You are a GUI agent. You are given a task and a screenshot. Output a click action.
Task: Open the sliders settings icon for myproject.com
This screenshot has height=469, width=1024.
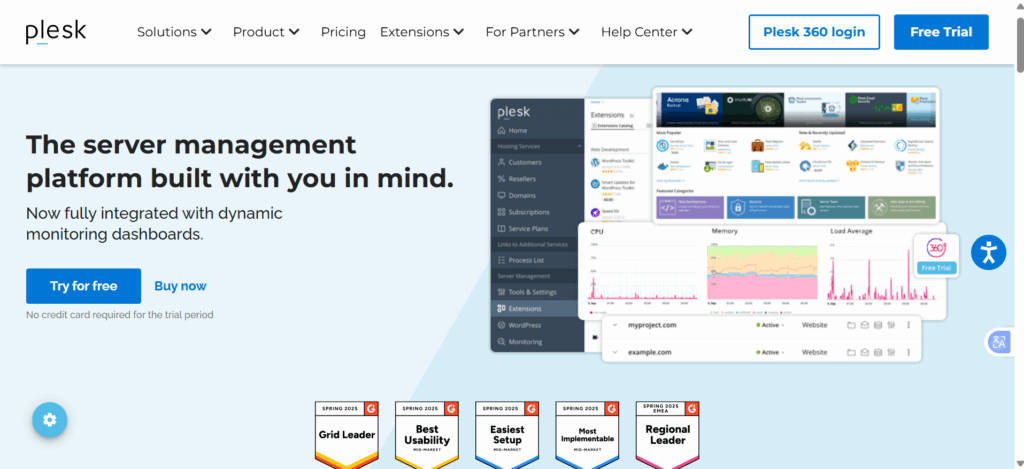click(x=891, y=325)
